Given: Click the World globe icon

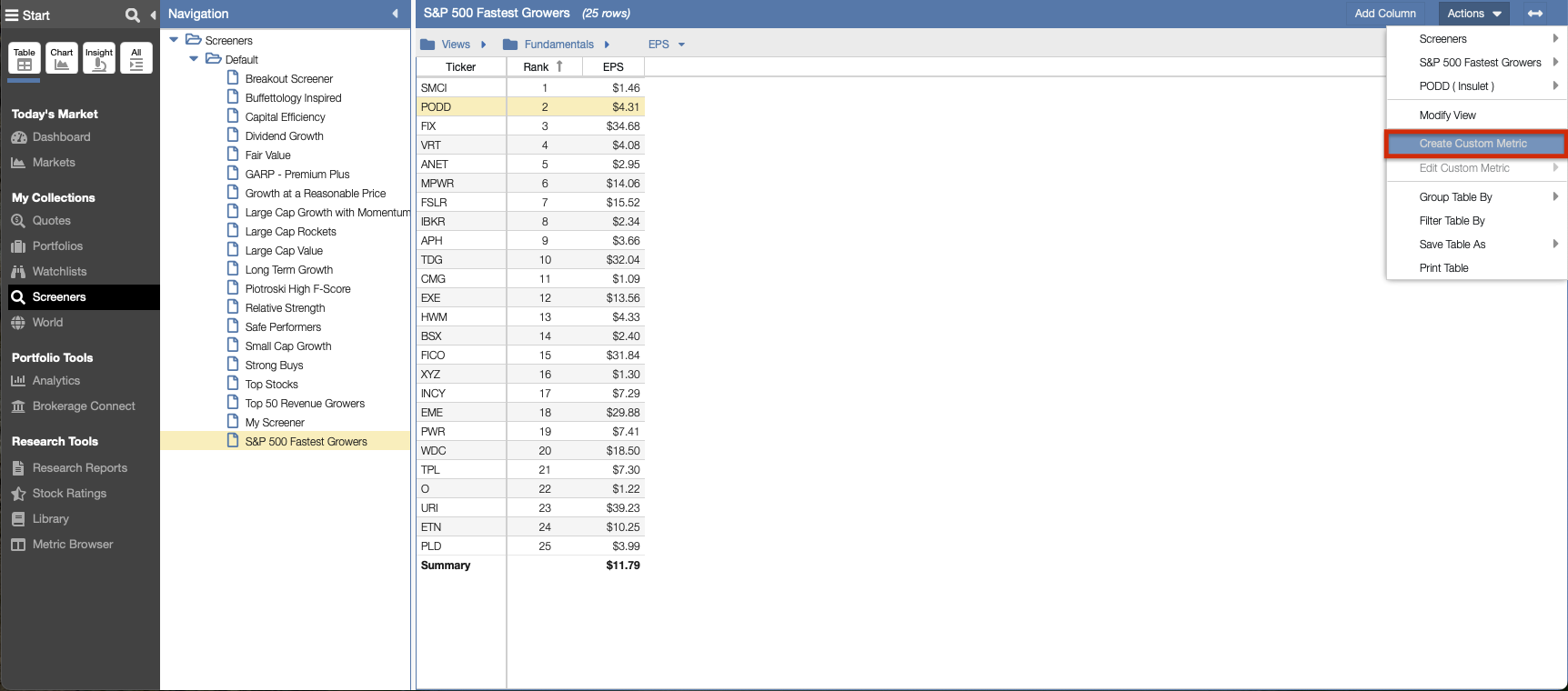Looking at the screenshot, I should (18, 323).
